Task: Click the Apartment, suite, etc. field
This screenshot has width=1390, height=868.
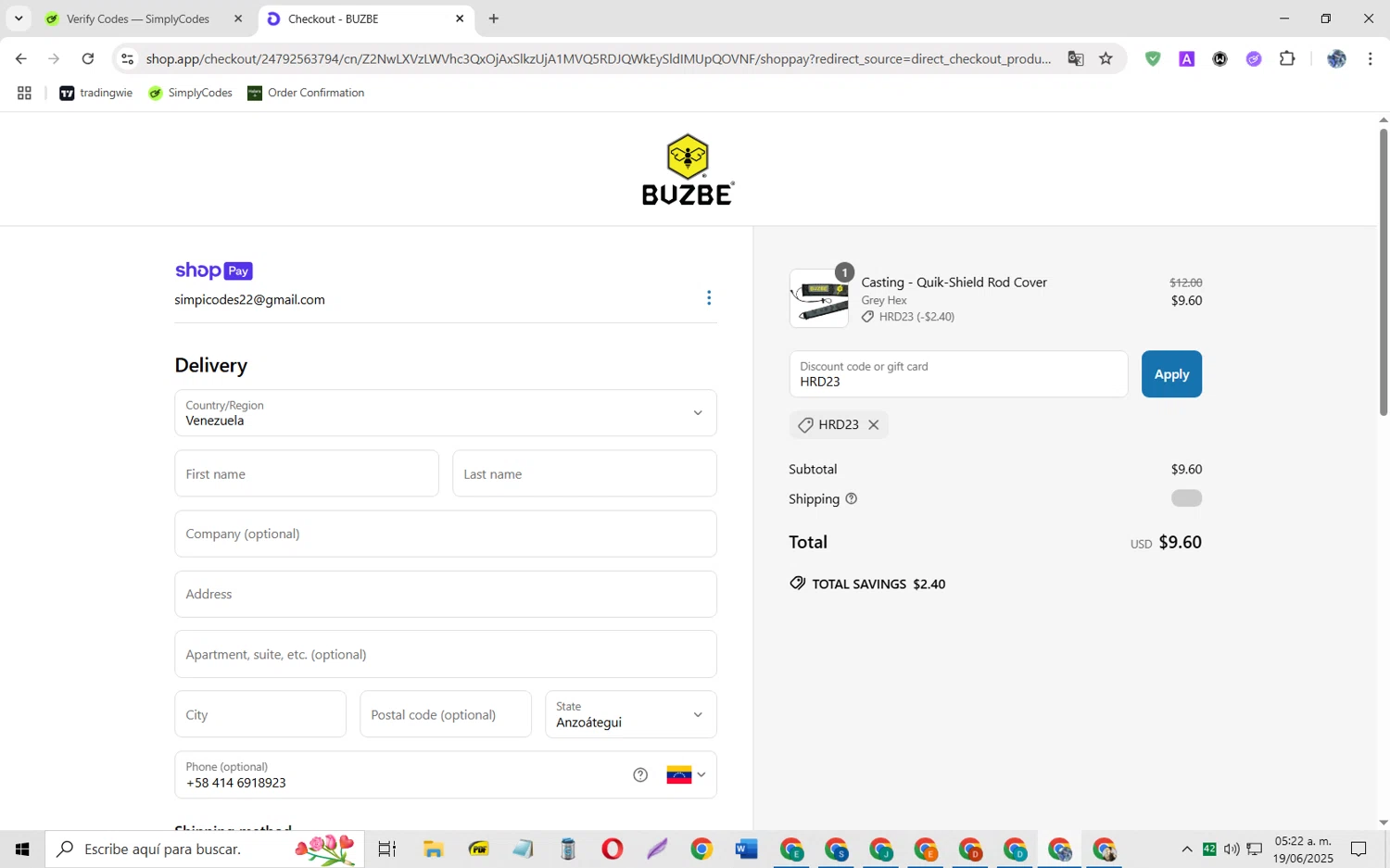Action: (446, 654)
